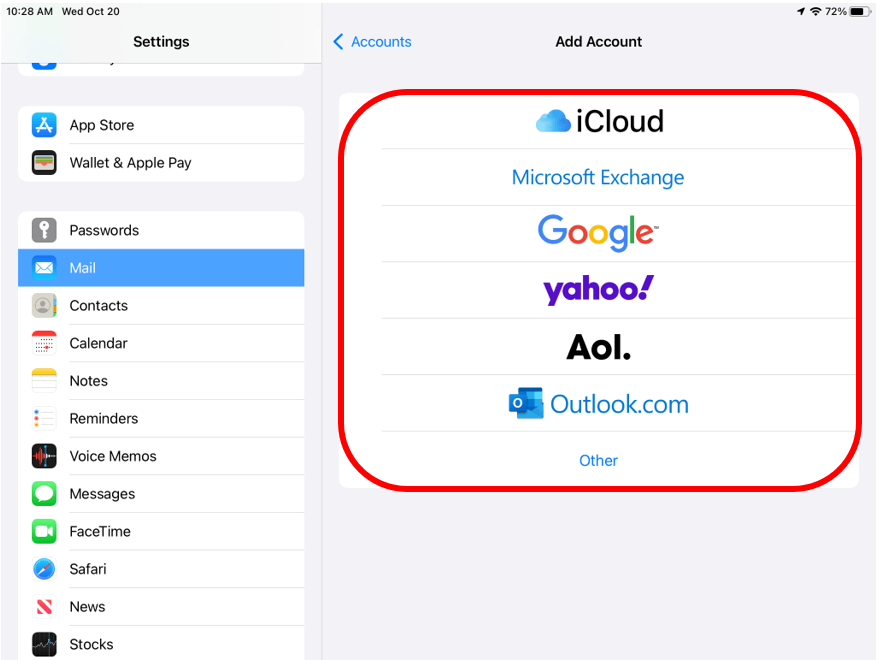Choose Yahoo account type
The image size is (880, 660).
tap(598, 290)
